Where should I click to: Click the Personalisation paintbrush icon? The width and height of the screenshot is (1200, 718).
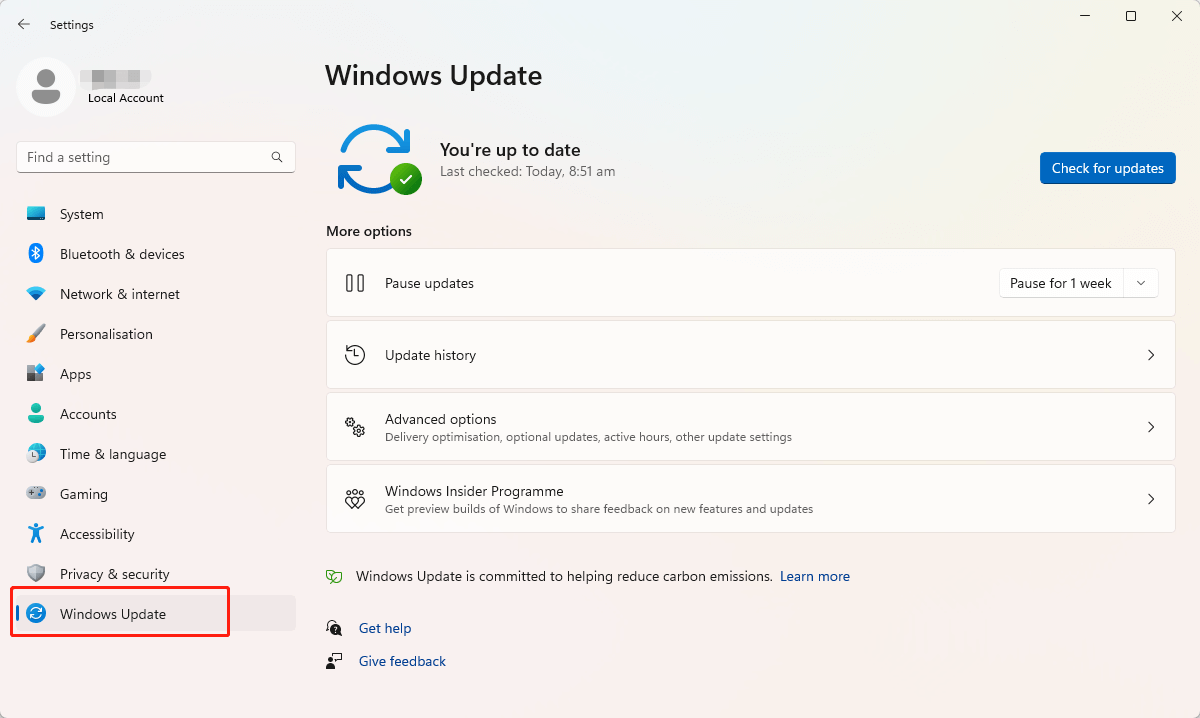click(x=36, y=334)
